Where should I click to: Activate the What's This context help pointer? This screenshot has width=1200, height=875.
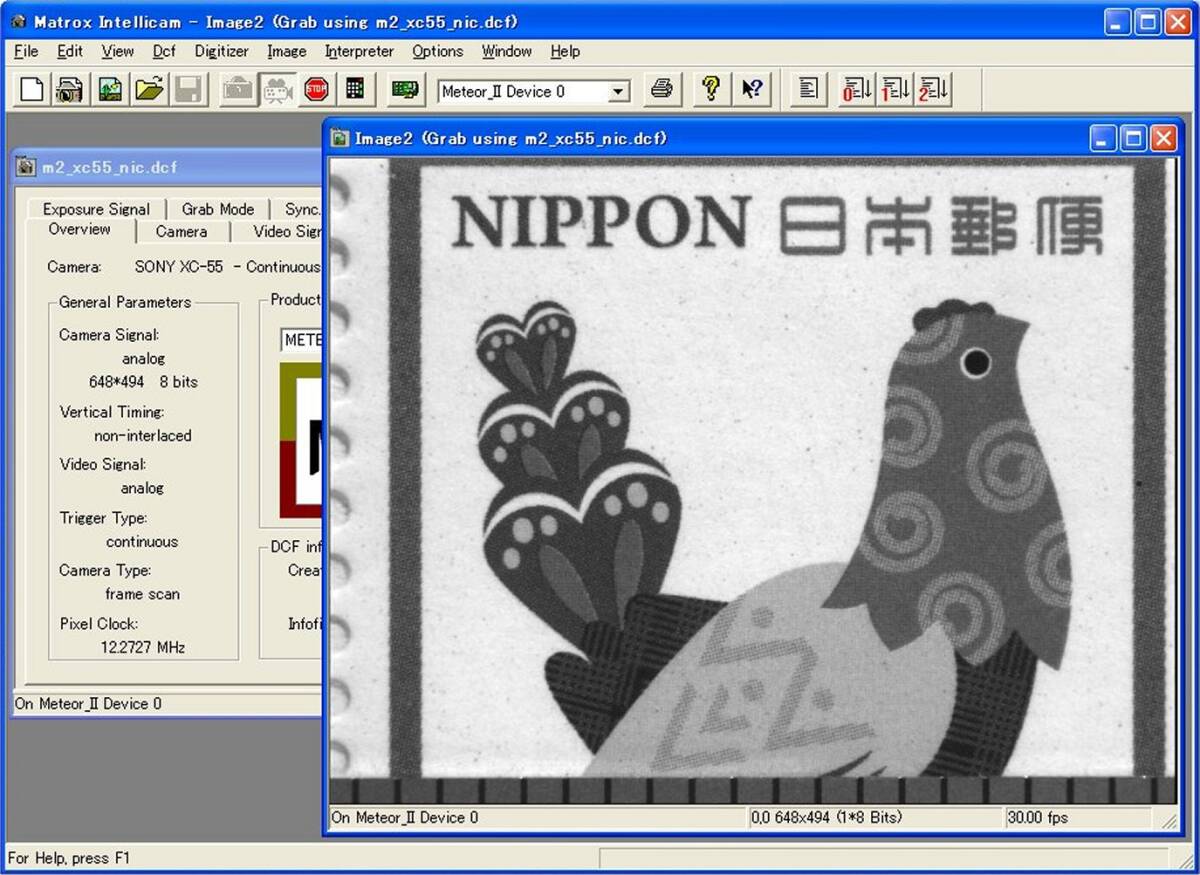click(752, 90)
